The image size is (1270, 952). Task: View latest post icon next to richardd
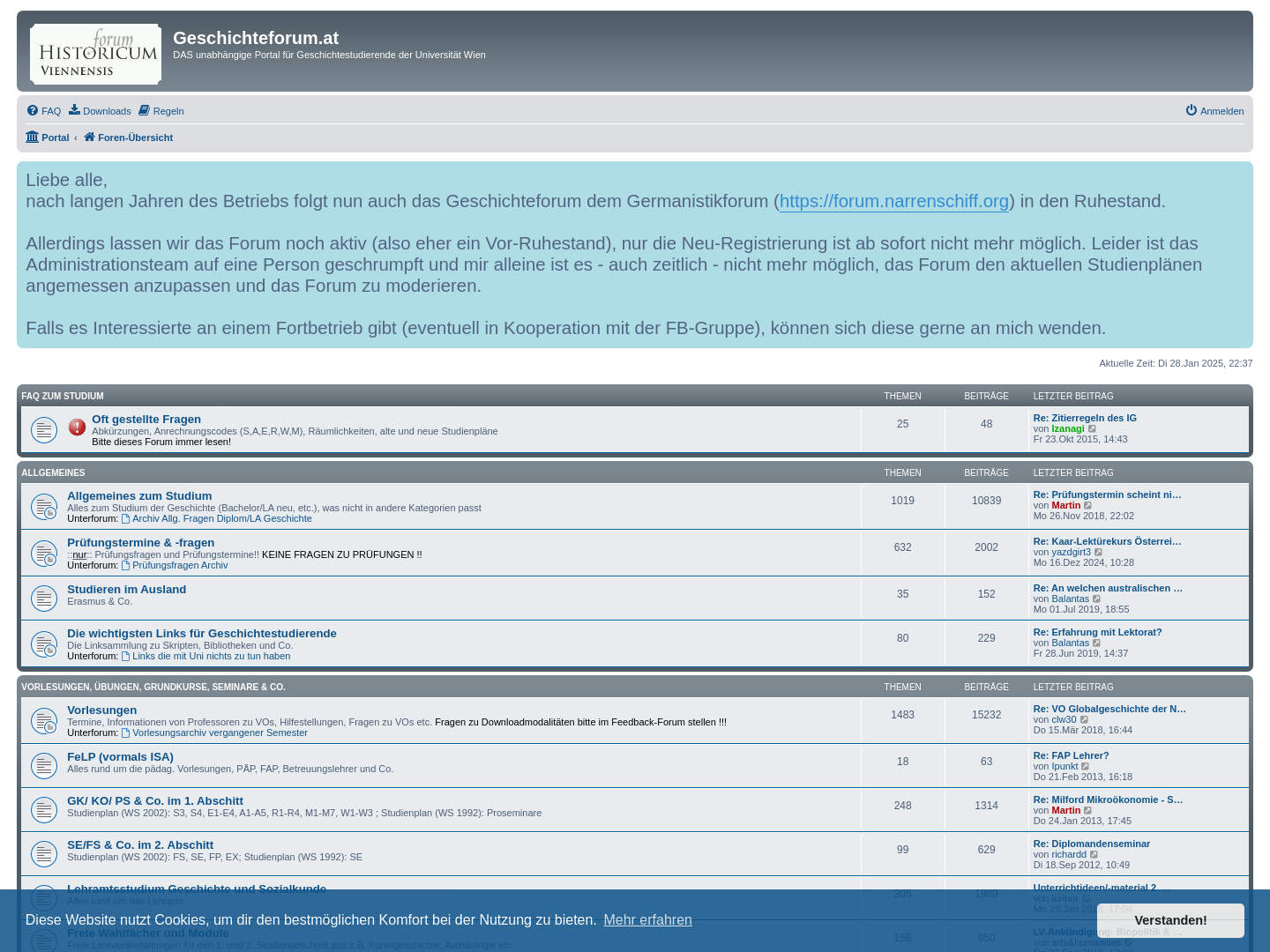pyautogui.click(x=1094, y=855)
